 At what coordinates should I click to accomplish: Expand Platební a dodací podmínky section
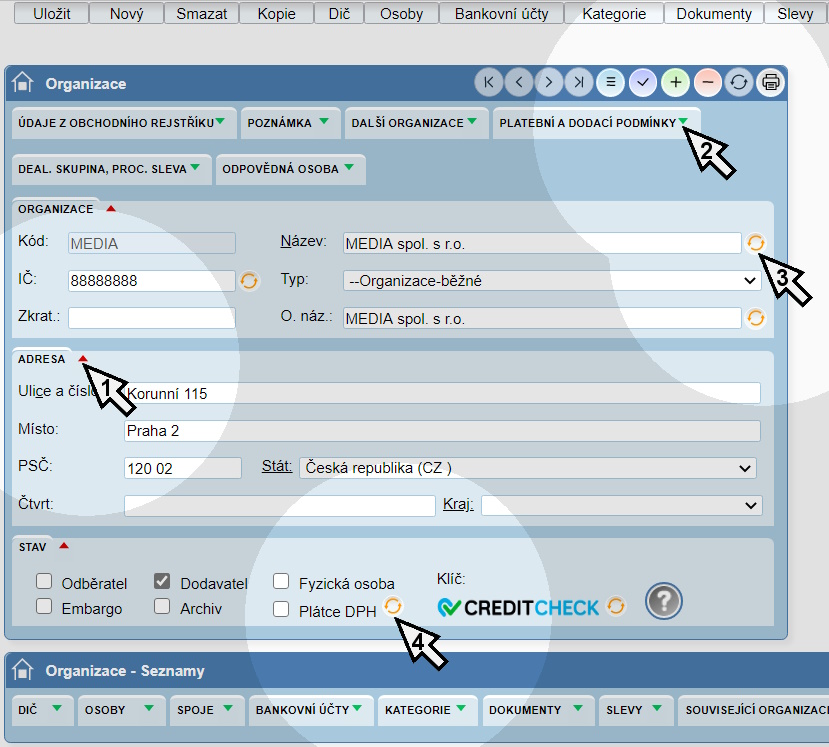coord(596,123)
